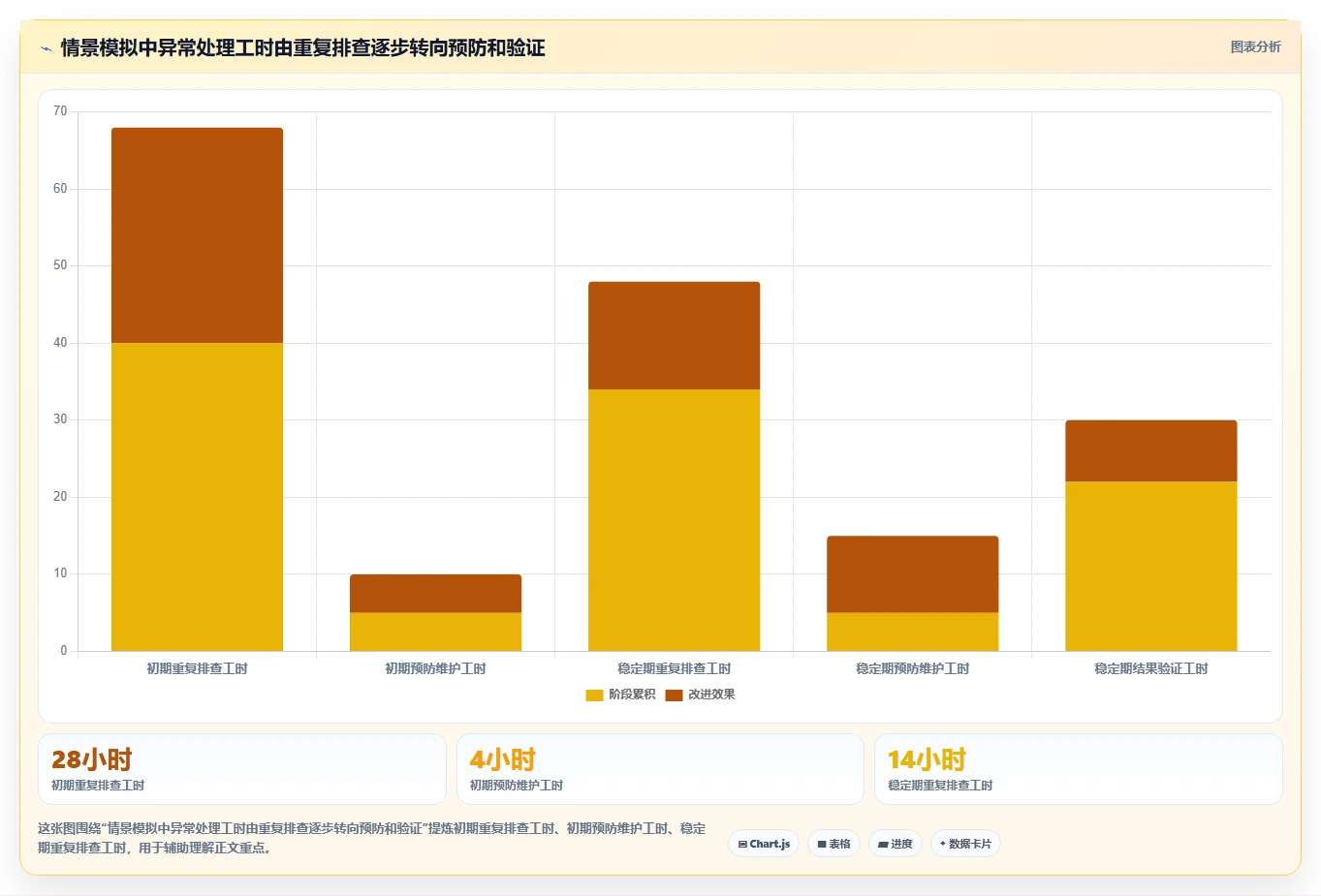
Task: Click the x-axis label 稳定期预防维护工时
Action: [912, 668]
